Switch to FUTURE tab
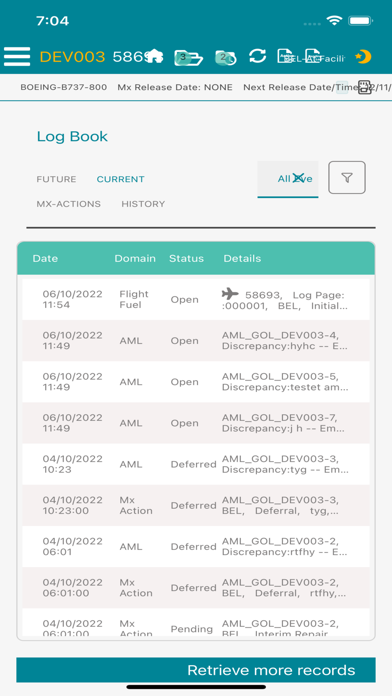 click(x=56, y=179)
